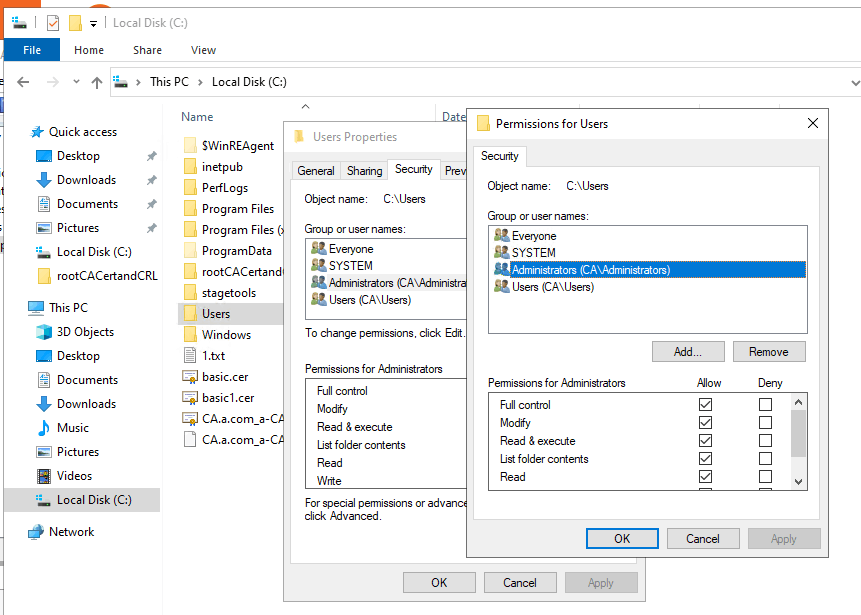Screen dimensions: 861x615
Task: Open 3D Objects cube icon
Action: (43, 332)
